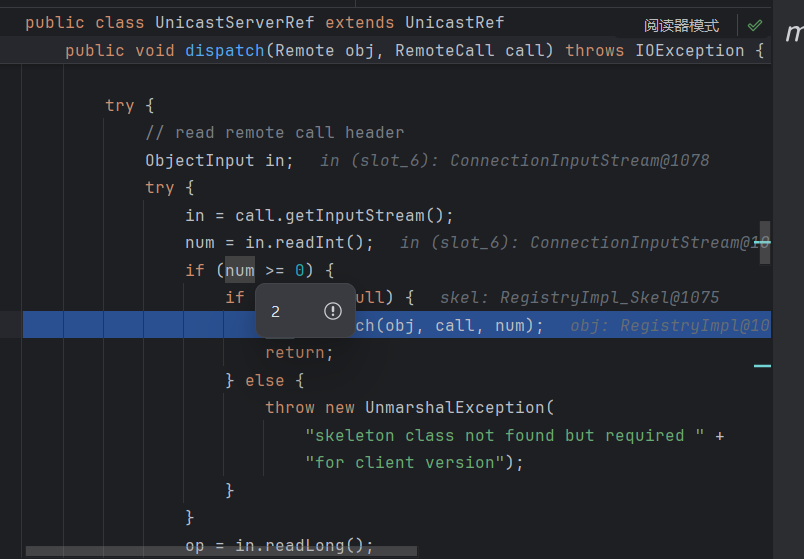Click the vertical scrollbar thumb on right
Viewport: 804px width, 559px height.
pos(765,242)
